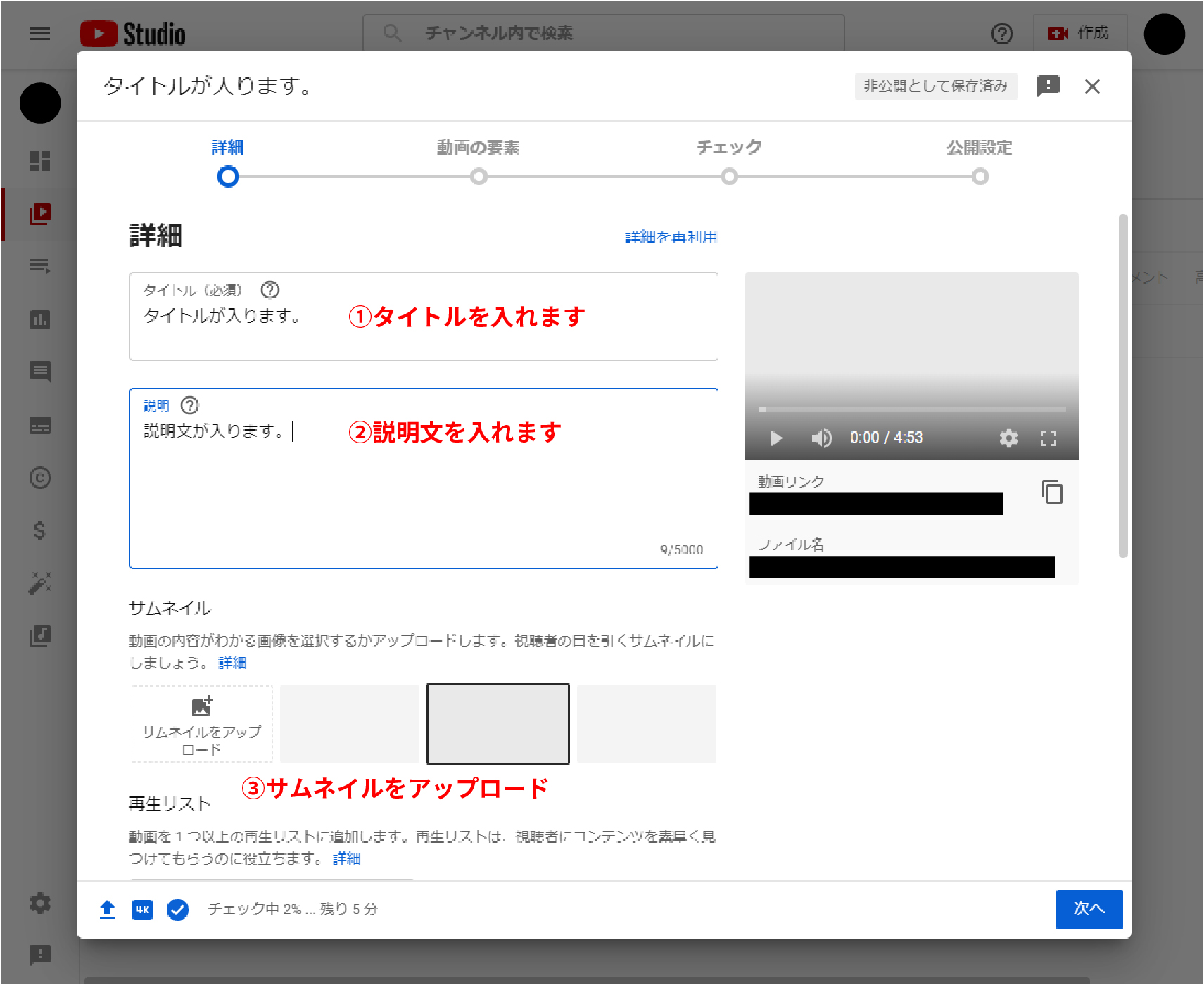Go to the 動画の要素 step
The image size is (1204, 985).
tap(479, 176)
